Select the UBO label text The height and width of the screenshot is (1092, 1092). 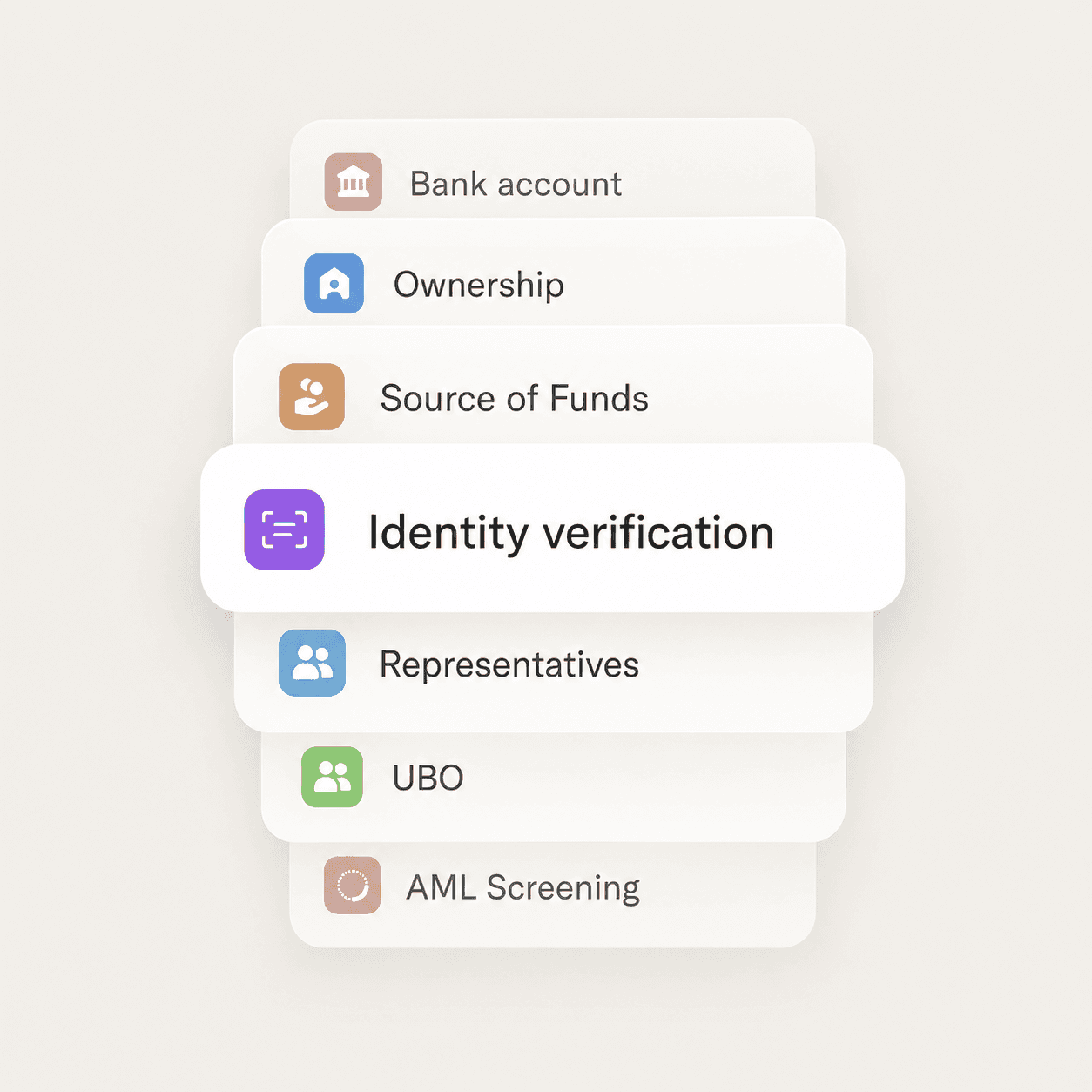pos(428,778)
